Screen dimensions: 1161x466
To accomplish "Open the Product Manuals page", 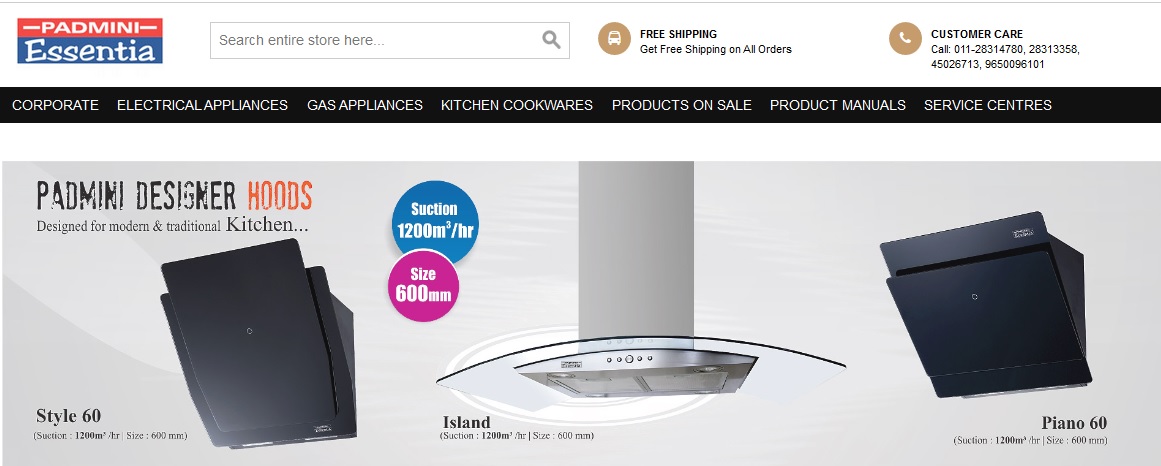I will pyautogui.click(x=837, y=105).
